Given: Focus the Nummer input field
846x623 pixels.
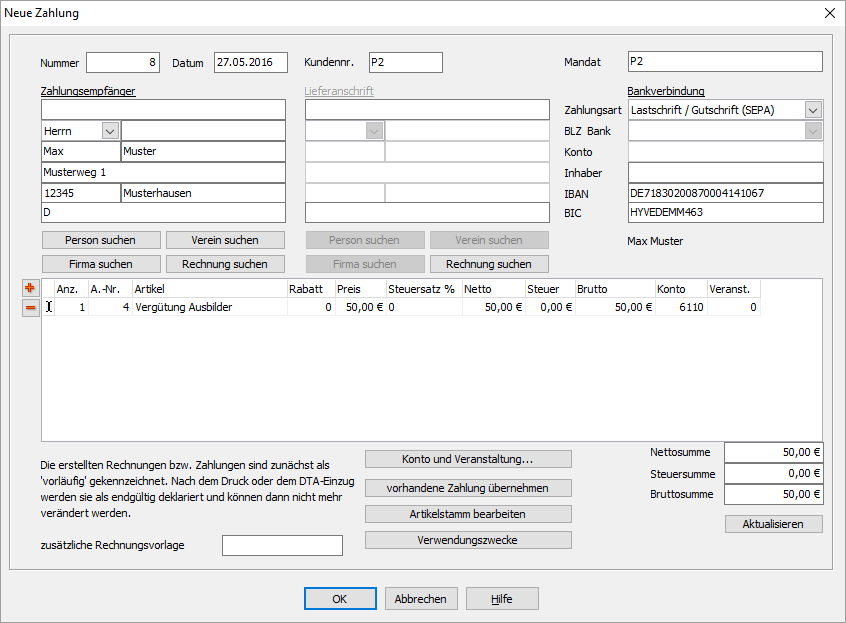Looking at the screenshot, I should 123,63.
